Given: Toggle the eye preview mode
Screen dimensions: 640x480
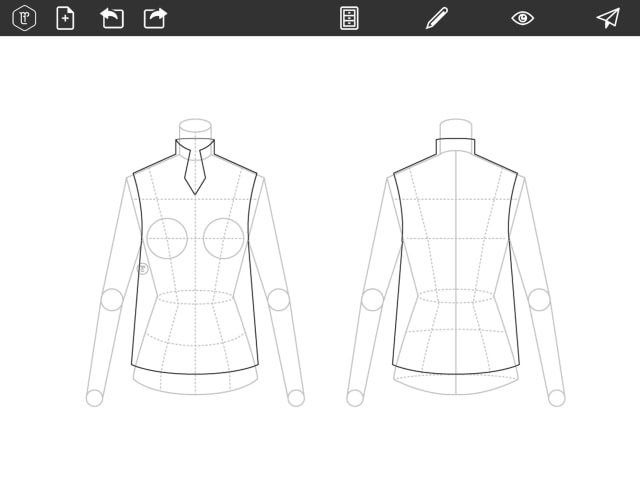Looking at the screenshot, I should [x=522, y=18].
